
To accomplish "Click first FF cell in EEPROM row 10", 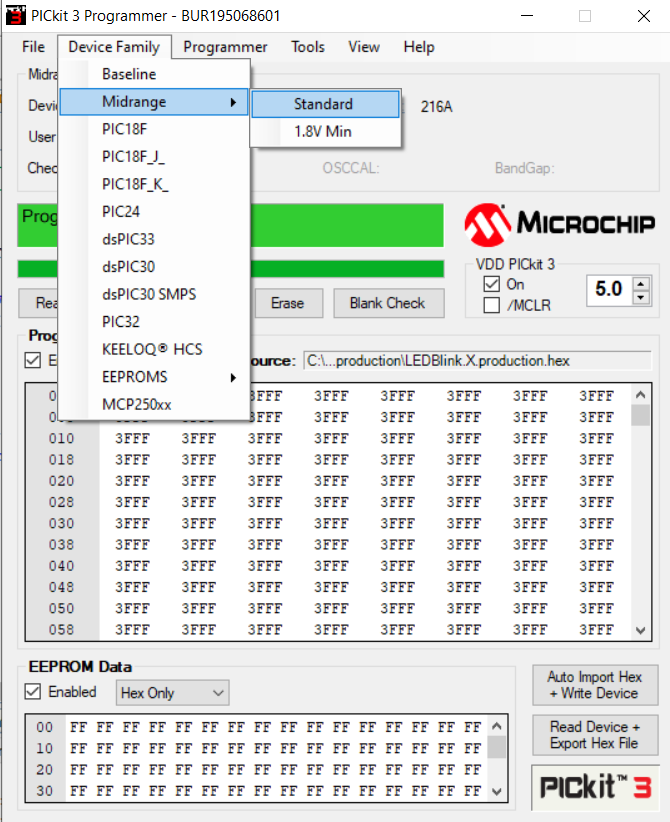I will pyautogui.click(x=79, y=748).
